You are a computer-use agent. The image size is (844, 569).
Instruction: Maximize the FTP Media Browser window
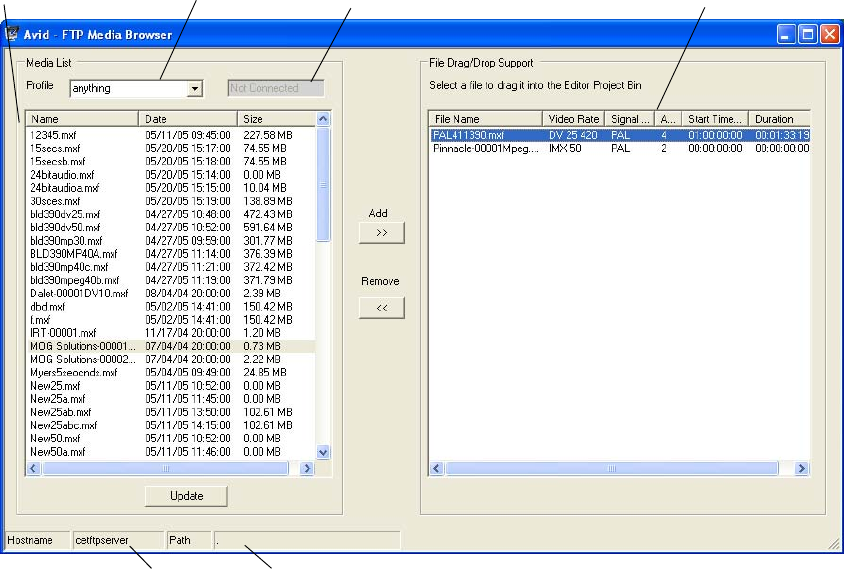[808, 34]
